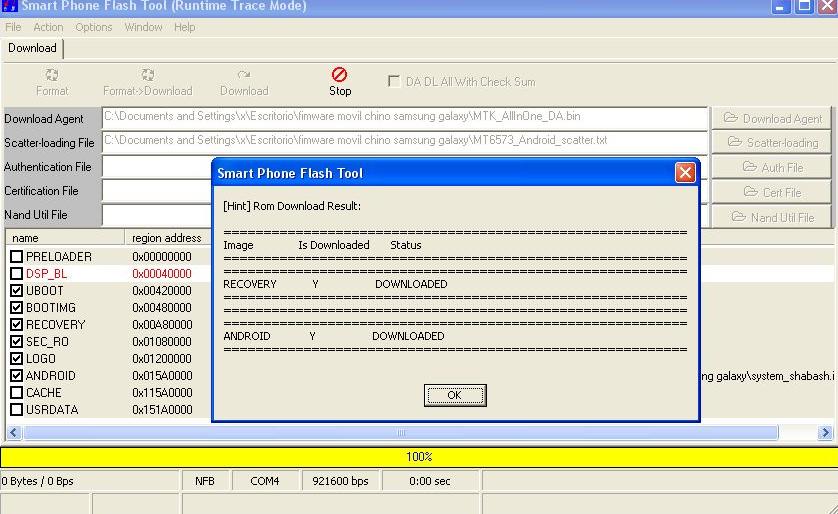Click the 'name' column header
838x514 pixels.
pos(65,238)
